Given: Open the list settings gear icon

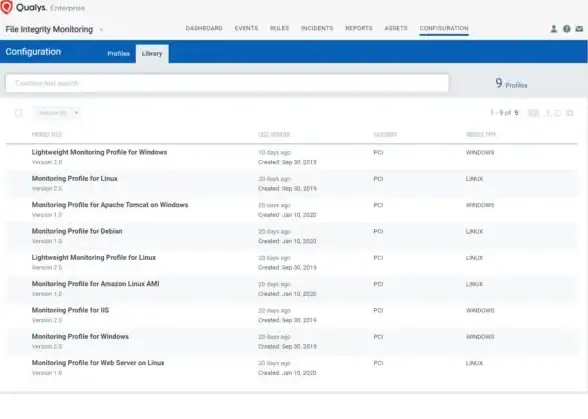Looking at the screenshot, I should pyautogui.click(x=570, y=113).
